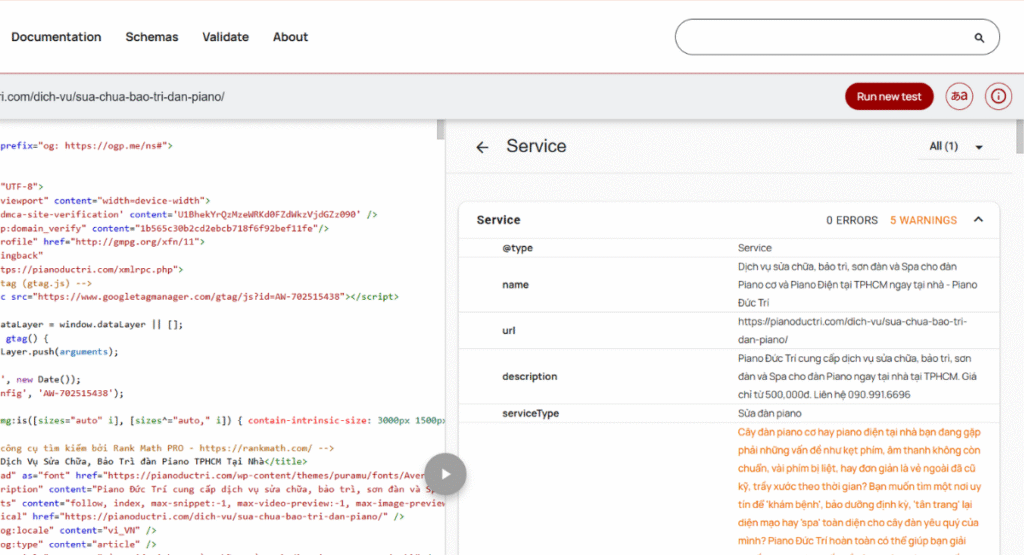Collapse the Service result card chevron
The width and height of the screenshot is (1024, 555).
pyautogui.click(x=978, y=220)
